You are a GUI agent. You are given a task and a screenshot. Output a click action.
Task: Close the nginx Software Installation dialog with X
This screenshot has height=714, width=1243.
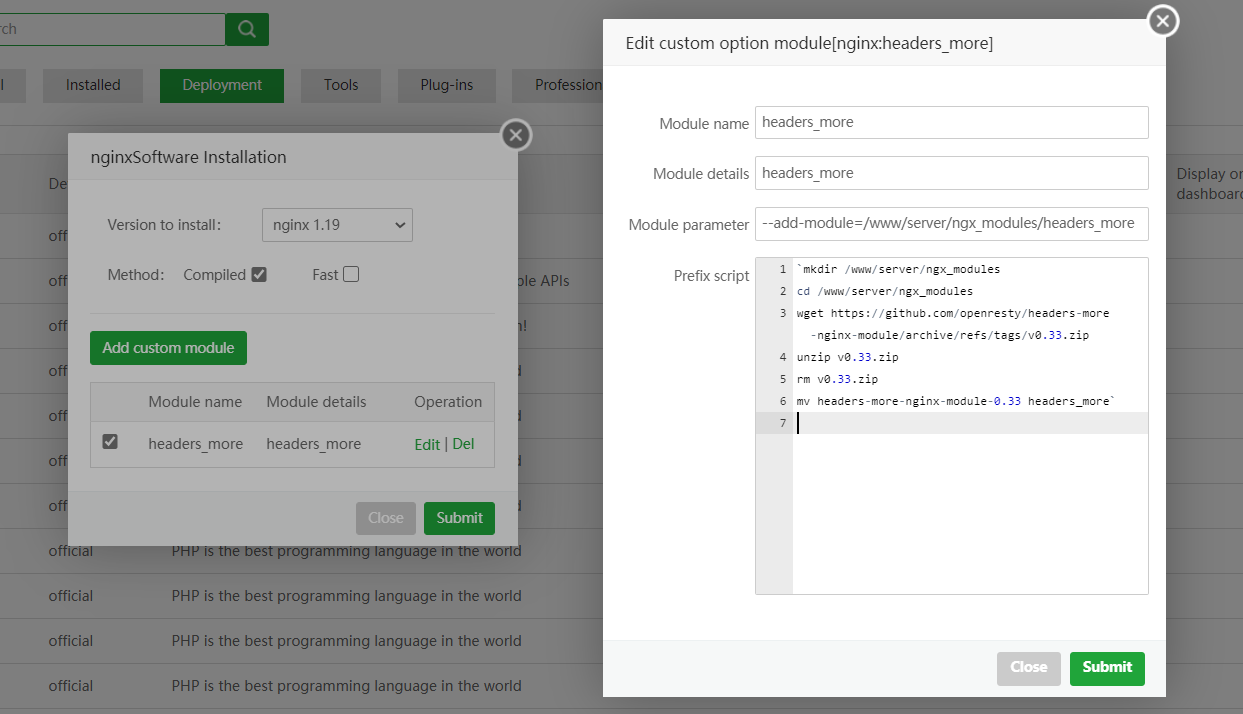pos(515,135)
